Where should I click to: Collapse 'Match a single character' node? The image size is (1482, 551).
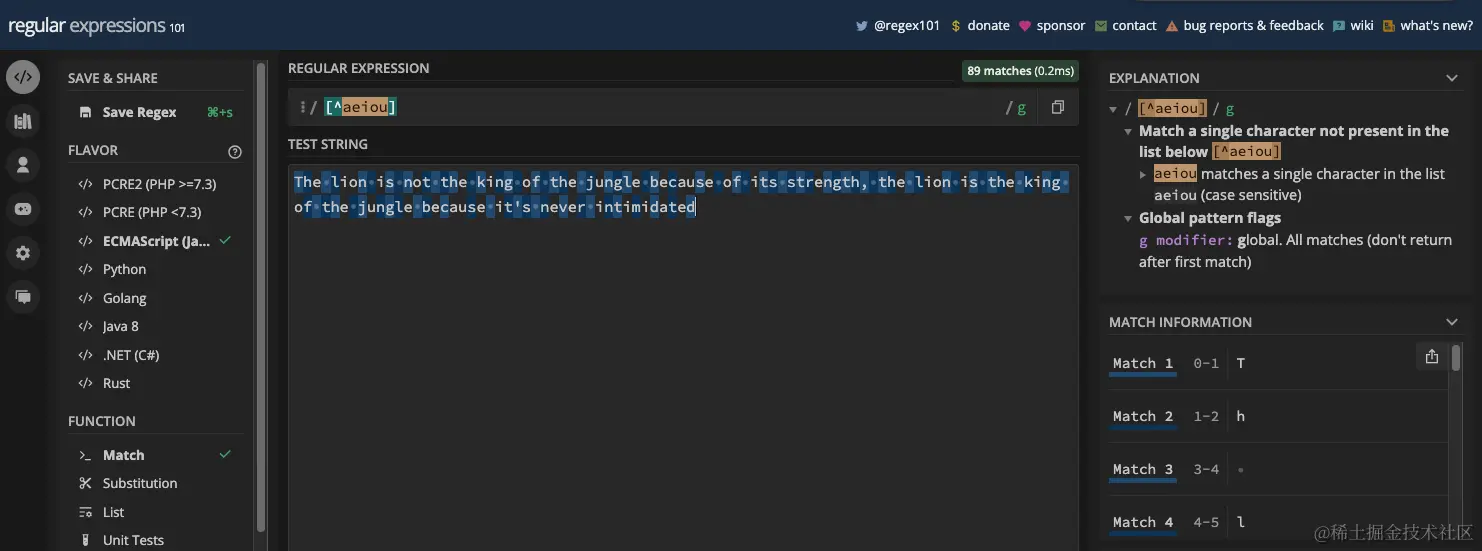click(1130, 131)
